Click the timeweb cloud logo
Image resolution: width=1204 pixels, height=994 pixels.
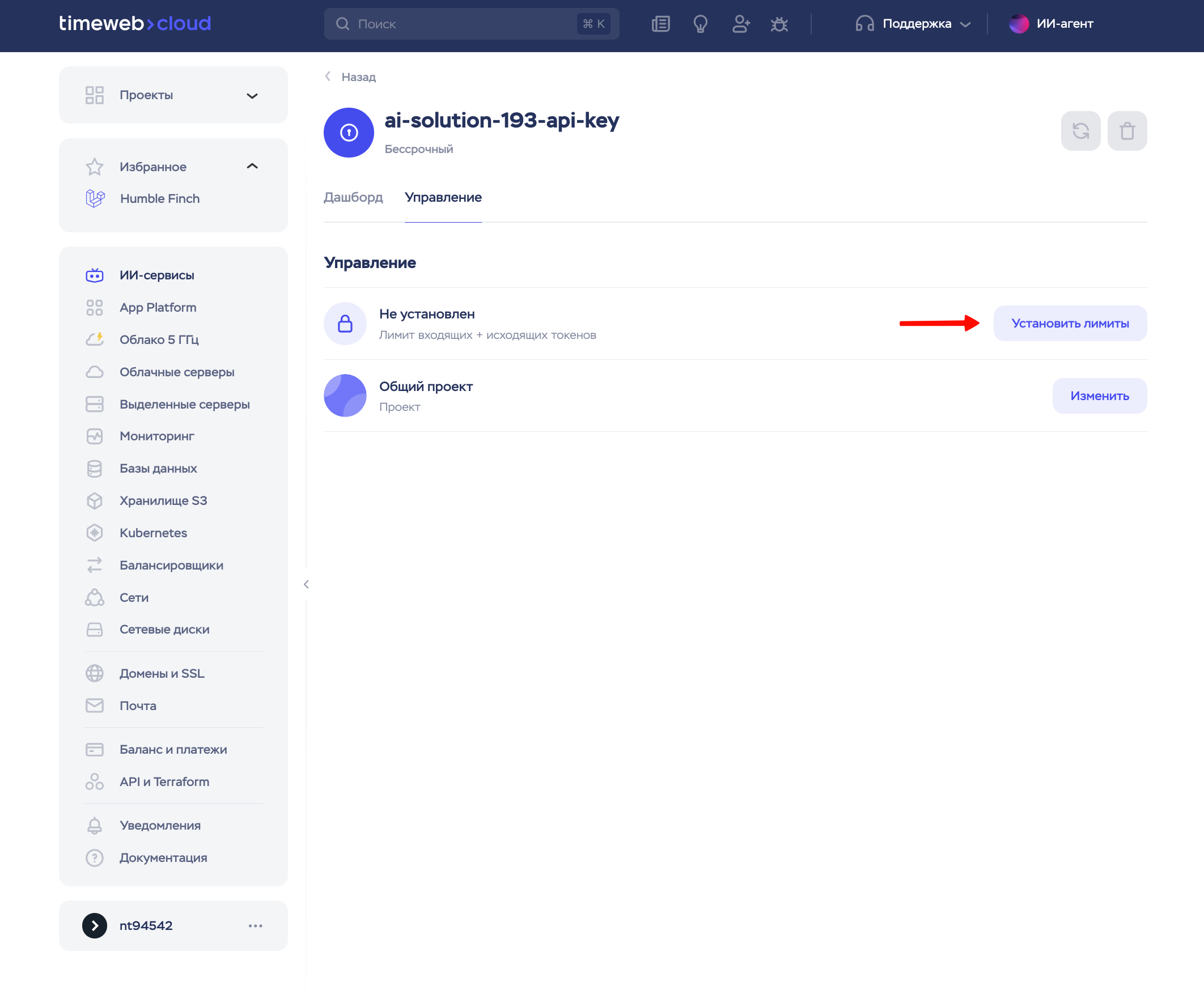[135, 23]
